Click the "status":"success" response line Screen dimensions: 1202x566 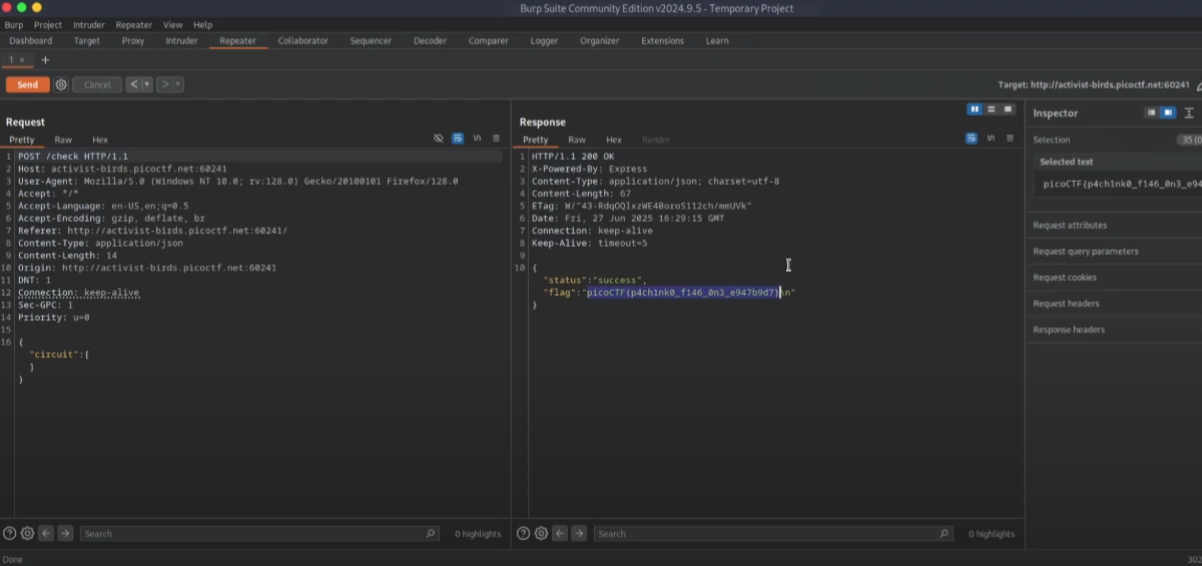595,280
